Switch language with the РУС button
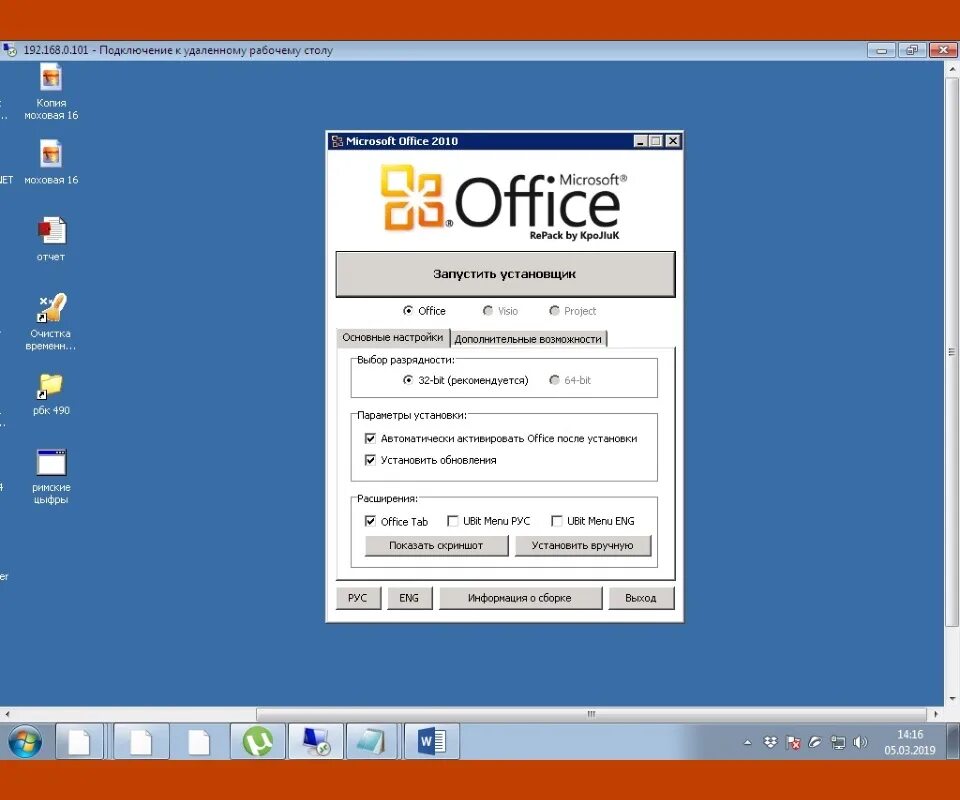This screenshot has height=800, width=960. (358, 598)
